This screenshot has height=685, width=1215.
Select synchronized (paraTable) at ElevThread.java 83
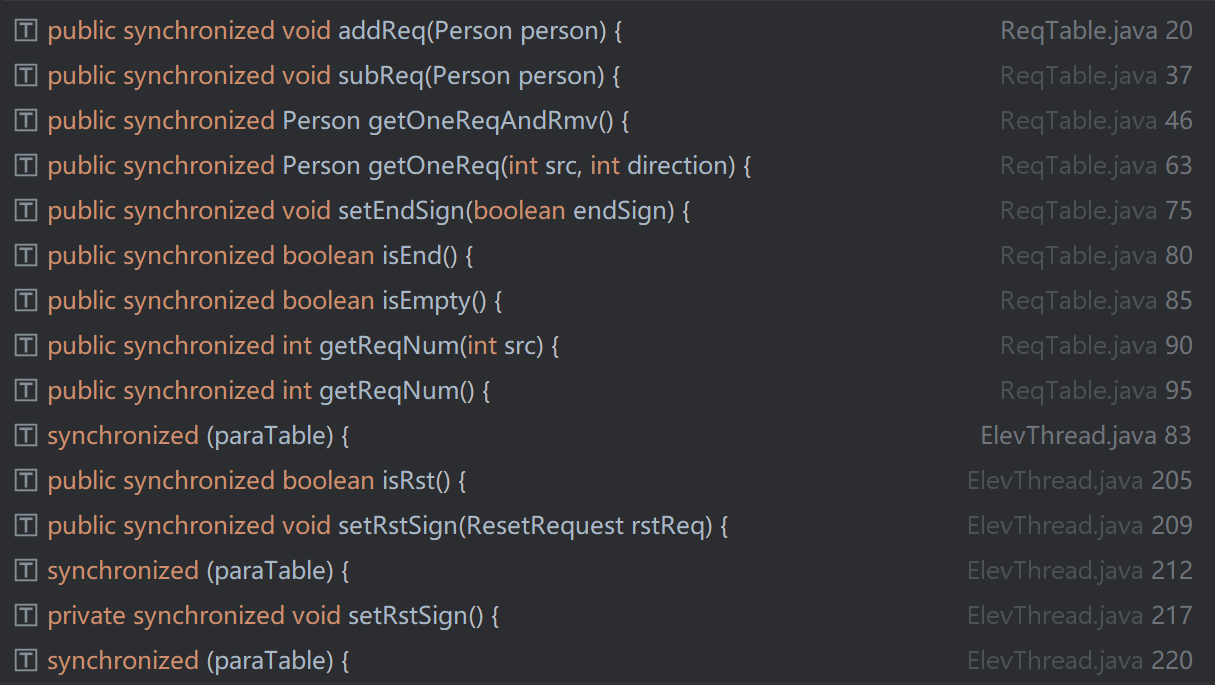pyautogui.click(x=607, y=436)
